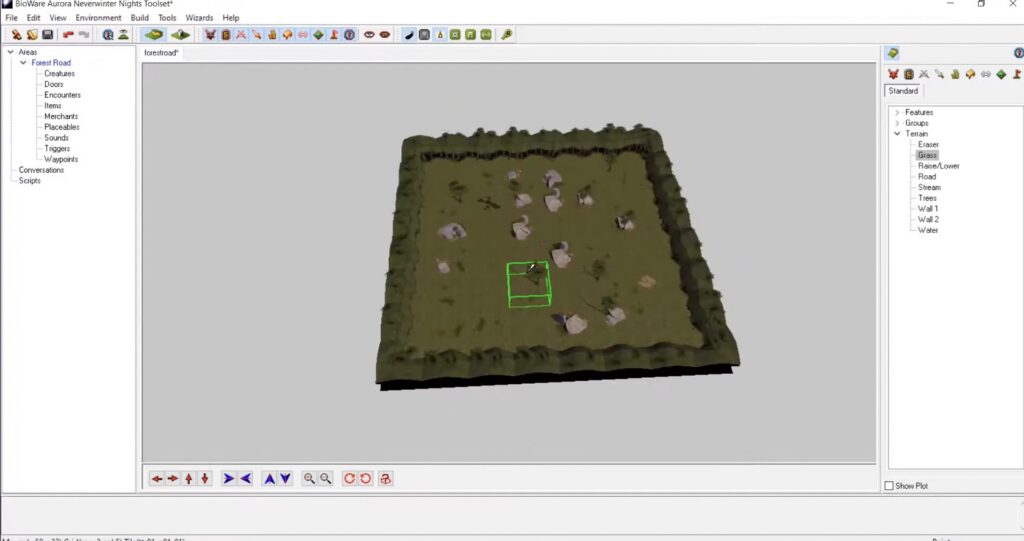
Task: Open the View menu
Action: pos(58,18)
